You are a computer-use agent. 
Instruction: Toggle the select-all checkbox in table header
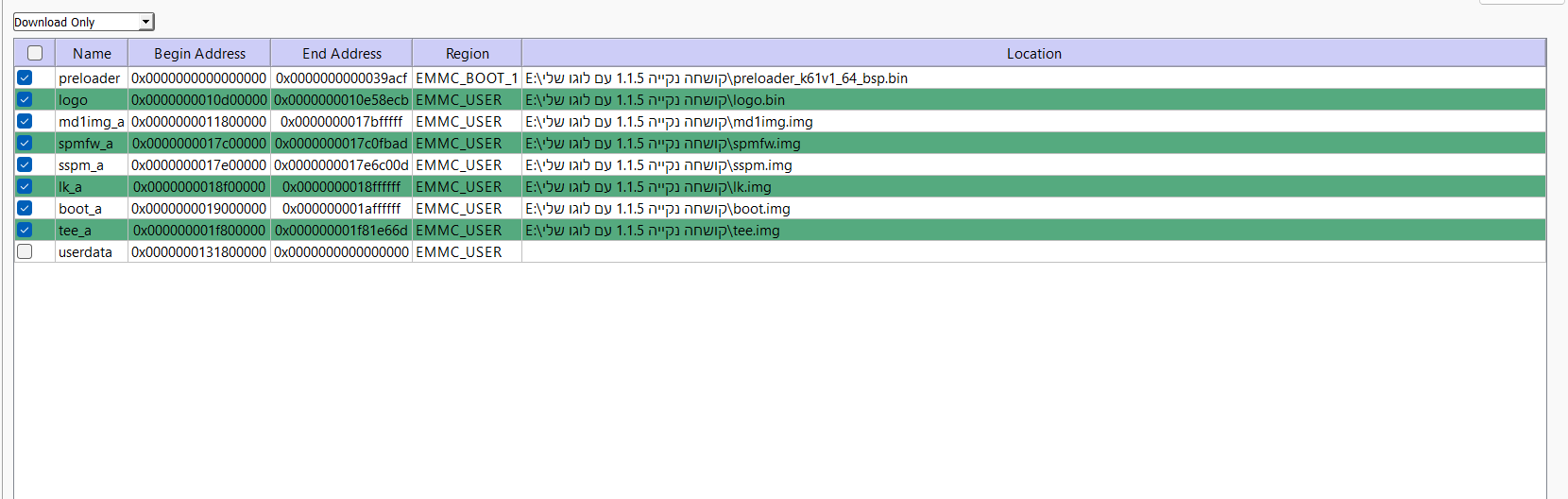point(35,53)
